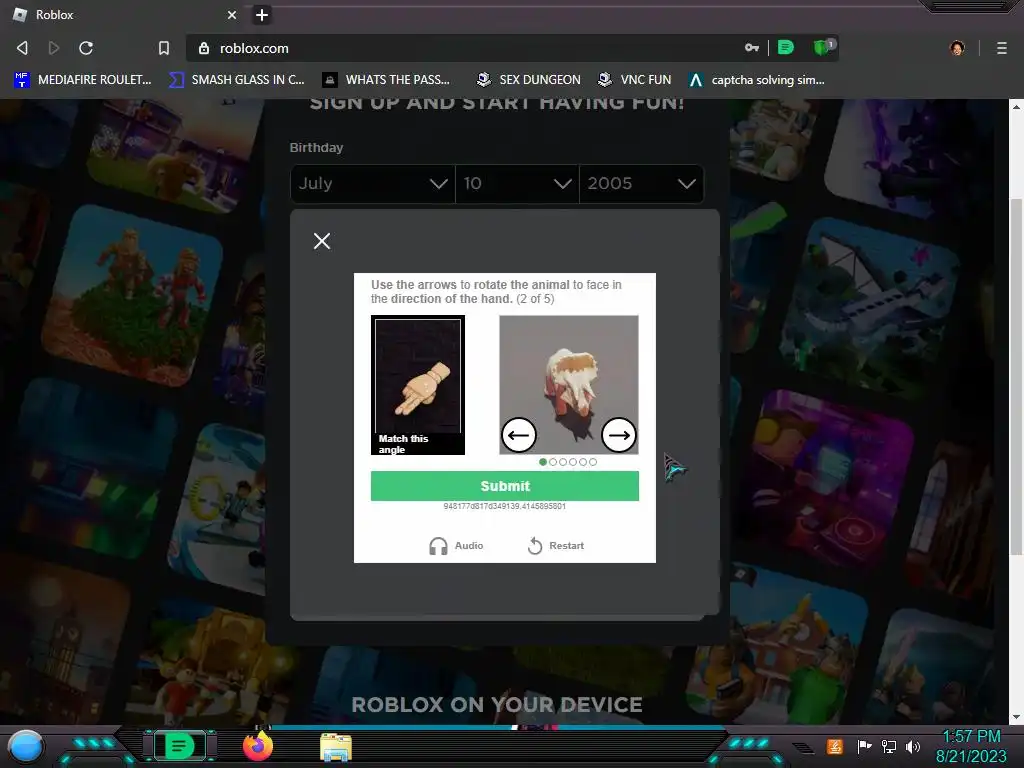Image resolution: width=1024 pixels, height=768 pixels.
Task: Open a new browser tab
Action: [262, 14]
